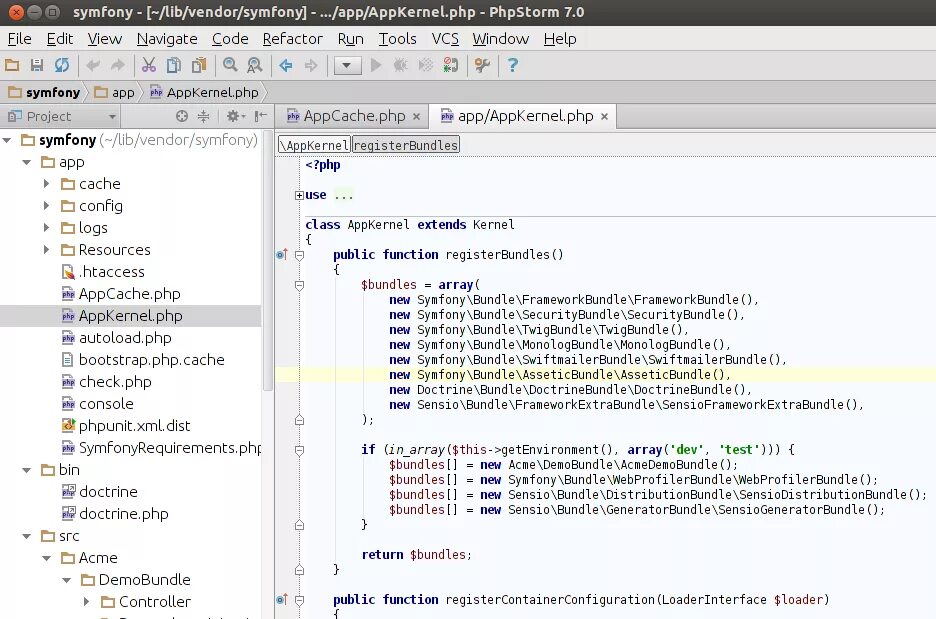This screenshot has height=619, width=936.
Task: Fold the $bundles array block in gutter
Action: coord(300,285)
